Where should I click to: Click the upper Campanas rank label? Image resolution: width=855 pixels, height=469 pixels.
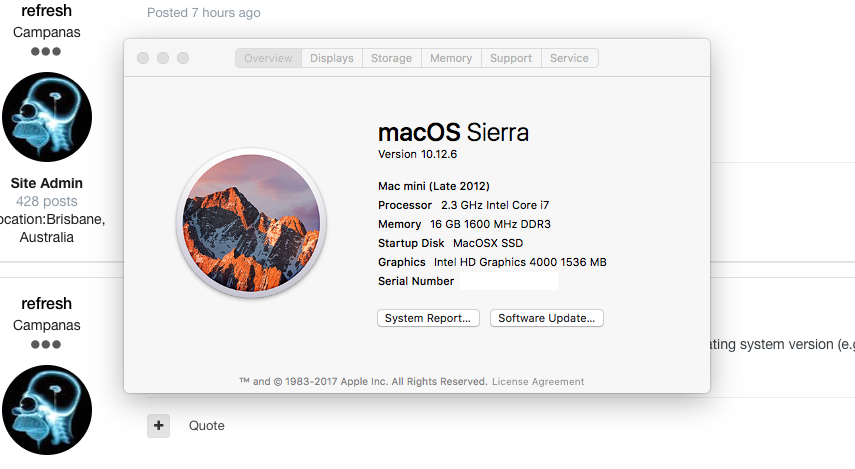click(46, 32)
